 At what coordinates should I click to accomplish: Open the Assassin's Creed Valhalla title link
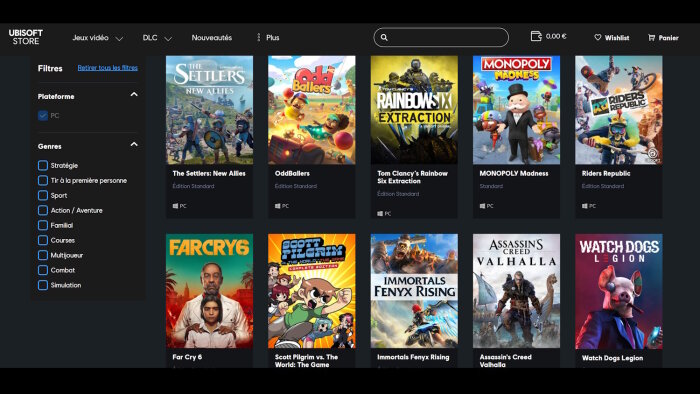[x=505, y=361]
